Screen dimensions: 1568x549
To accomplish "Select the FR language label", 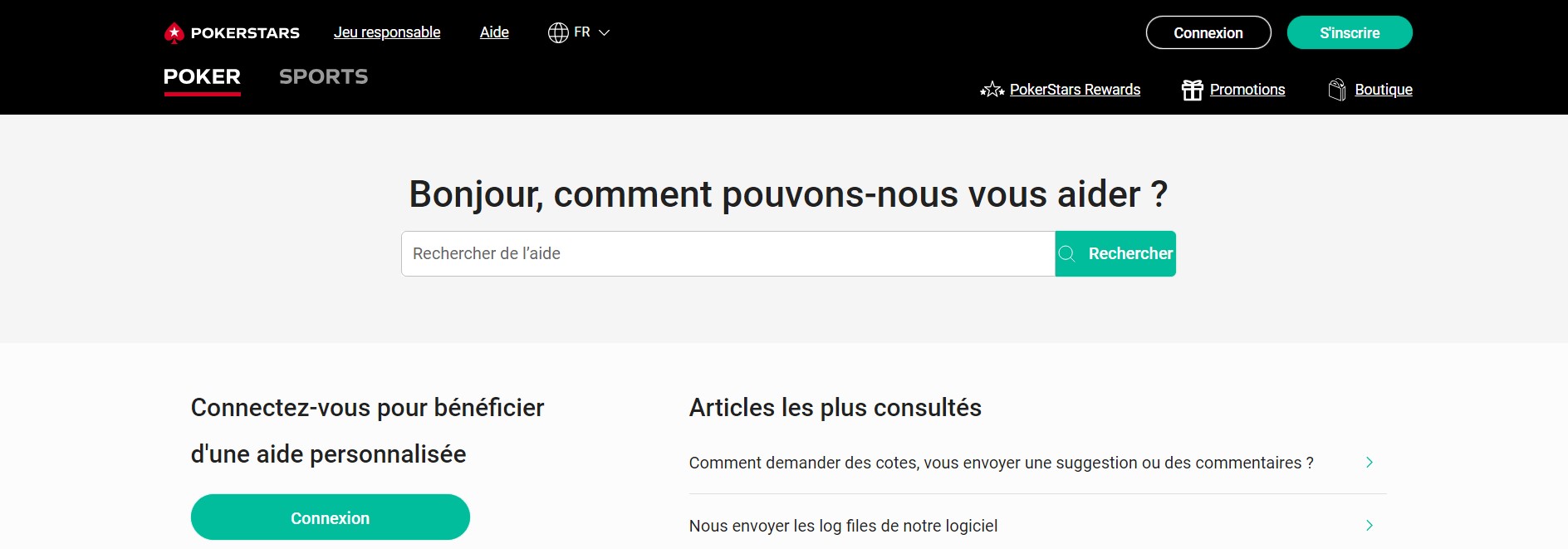I will (x=582, y=32).
